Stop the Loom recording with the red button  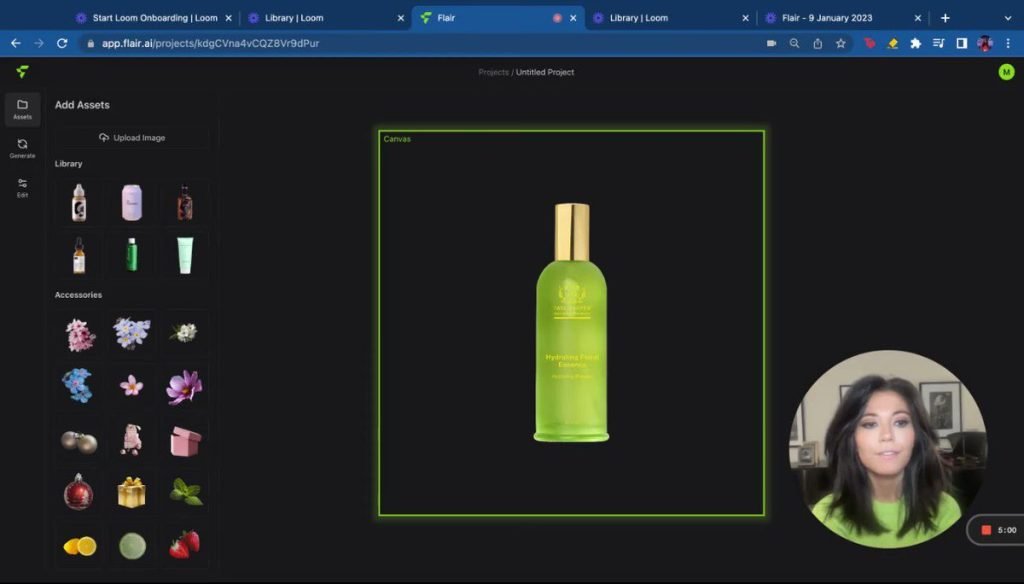coord(986,530)
